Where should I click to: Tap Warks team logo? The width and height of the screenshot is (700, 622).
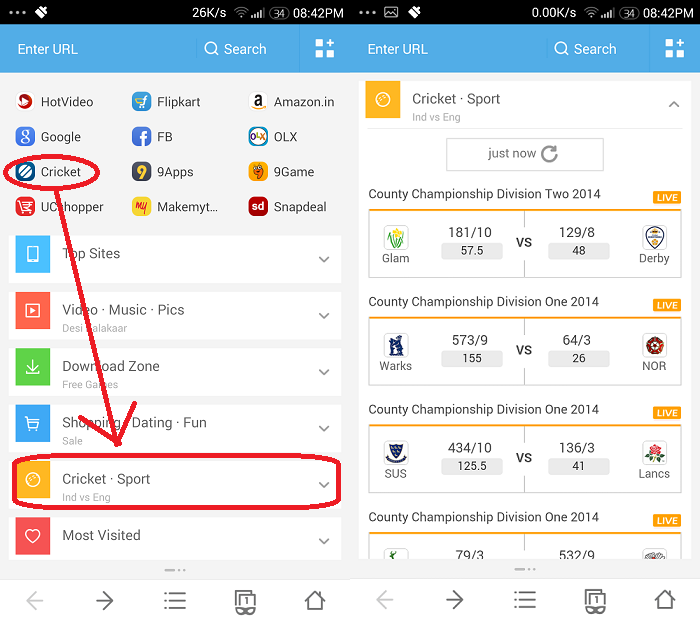tap(396, 345)
